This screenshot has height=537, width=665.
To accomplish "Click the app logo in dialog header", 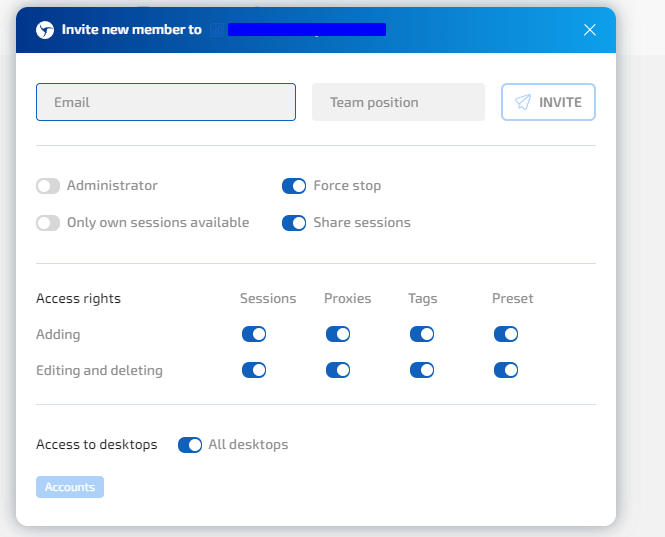I will (x=45, y=30).
